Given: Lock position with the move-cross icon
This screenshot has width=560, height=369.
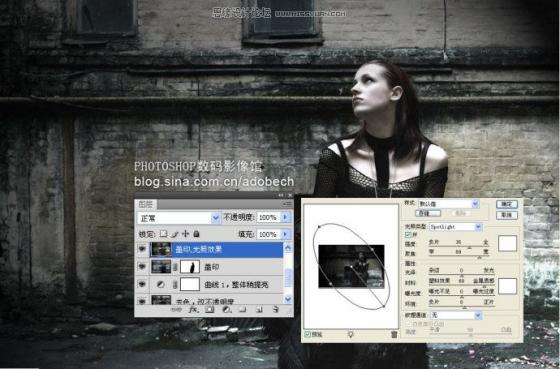Looking at the screenshot, I should click(x=185, y=234).
